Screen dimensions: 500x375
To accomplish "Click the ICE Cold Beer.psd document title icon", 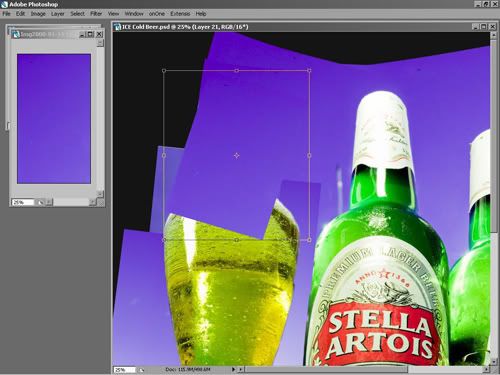I will tap(117, 27).
